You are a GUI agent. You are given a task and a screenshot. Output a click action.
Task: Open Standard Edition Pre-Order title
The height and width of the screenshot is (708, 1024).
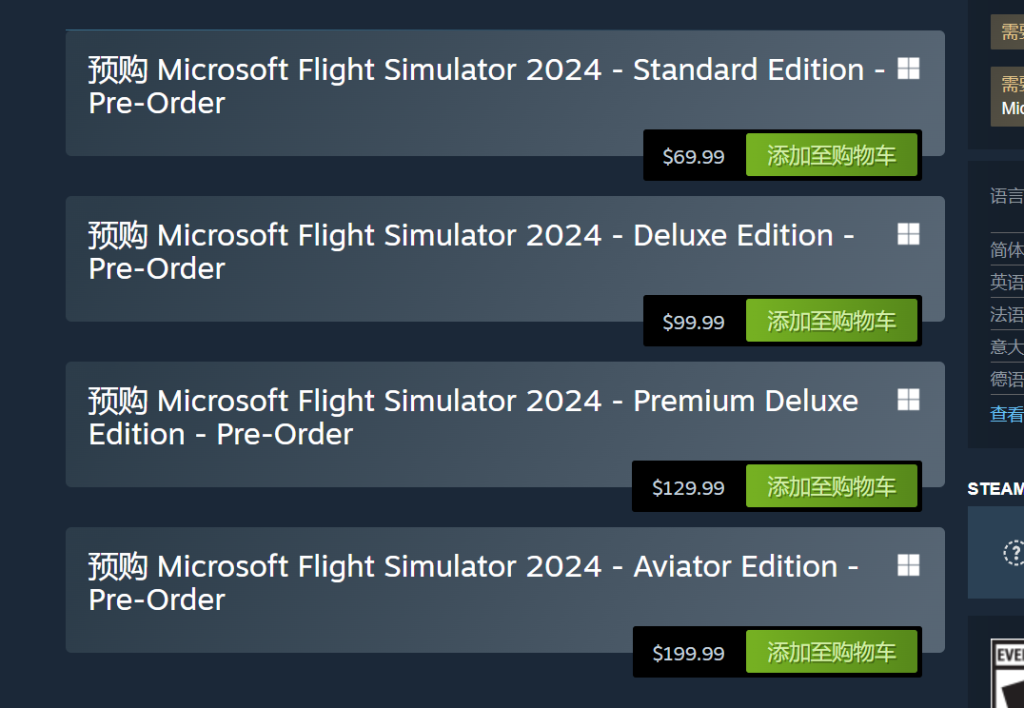pos(487,86)
